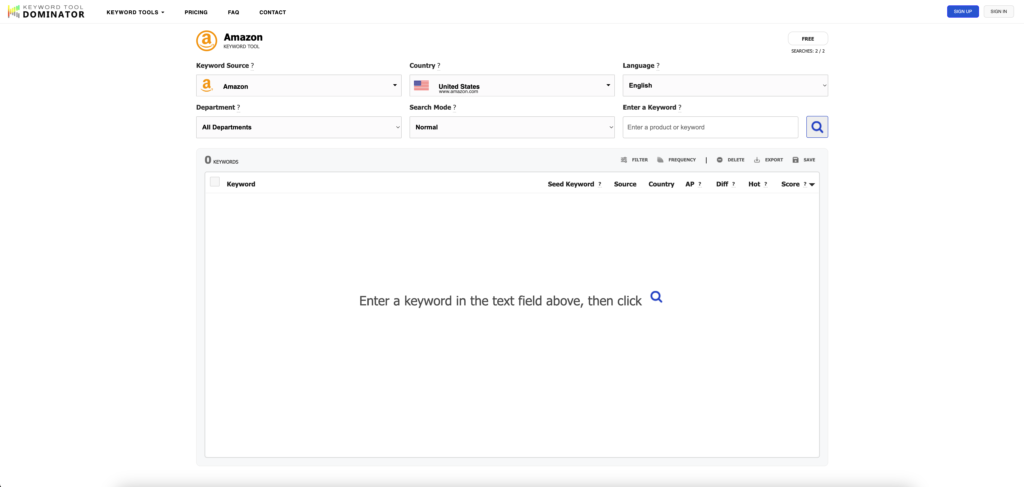The height and width of the screenshot is (487, 1024).
Task: Click the Score column header
Action: coord(790,184)
